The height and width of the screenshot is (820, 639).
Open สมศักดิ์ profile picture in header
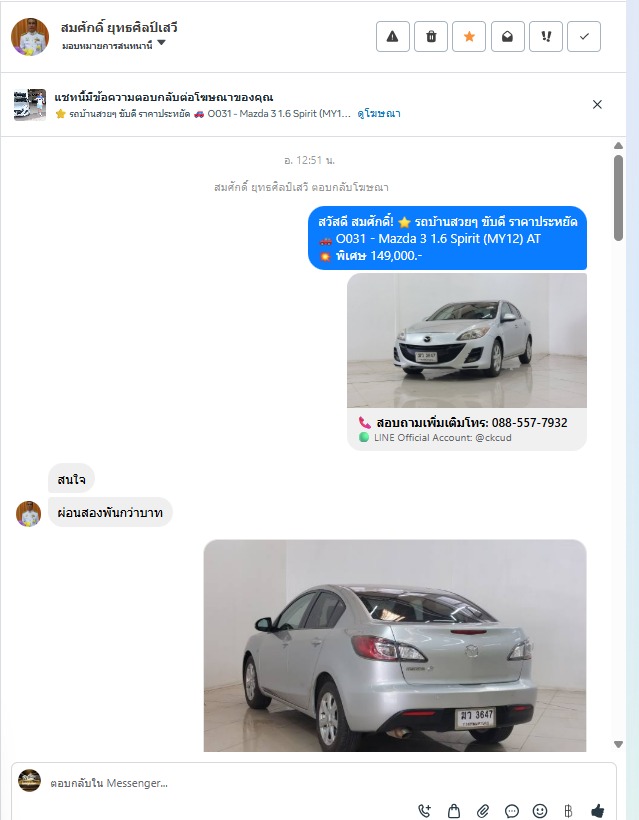tap(30, 37)
